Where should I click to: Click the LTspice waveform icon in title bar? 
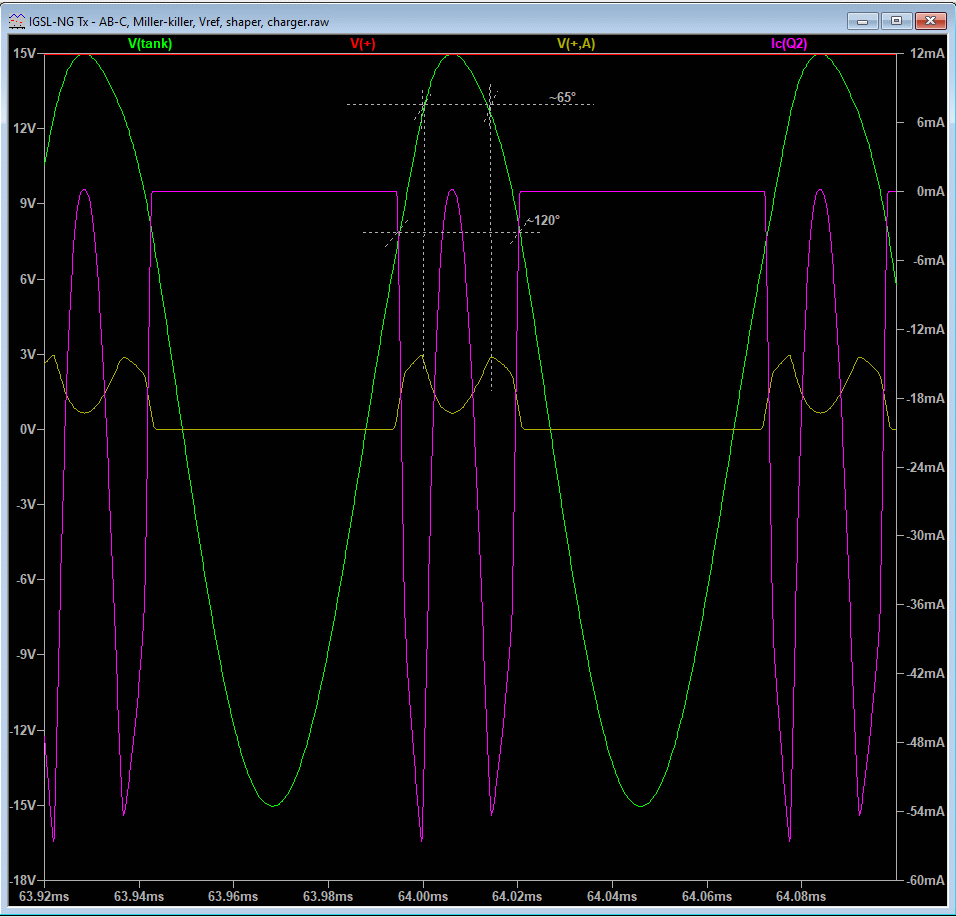coord(17,21)
